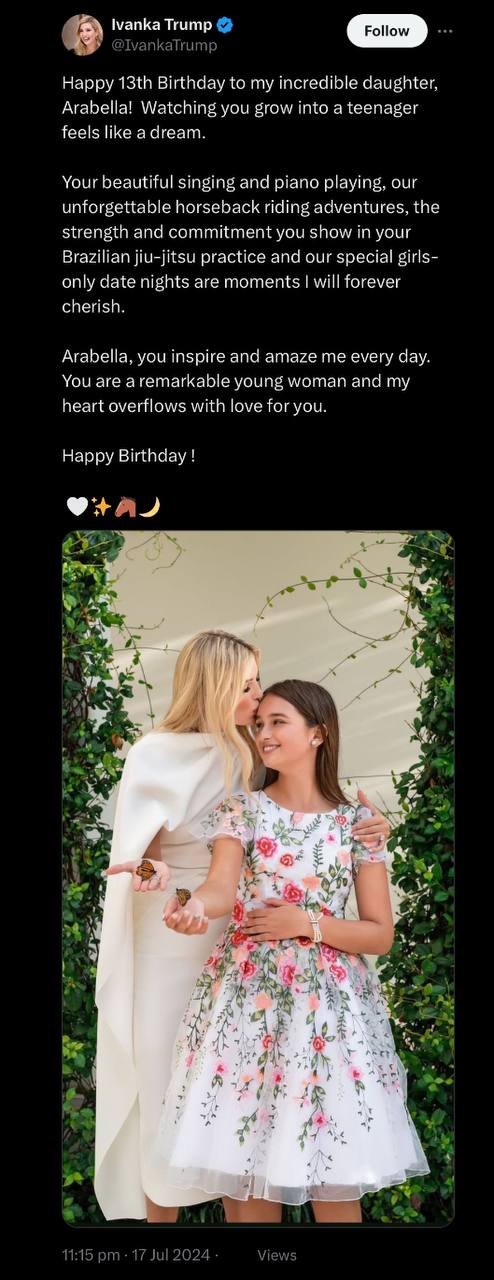
Task: Click the @IvankaTrump handle
Action: 164,45
